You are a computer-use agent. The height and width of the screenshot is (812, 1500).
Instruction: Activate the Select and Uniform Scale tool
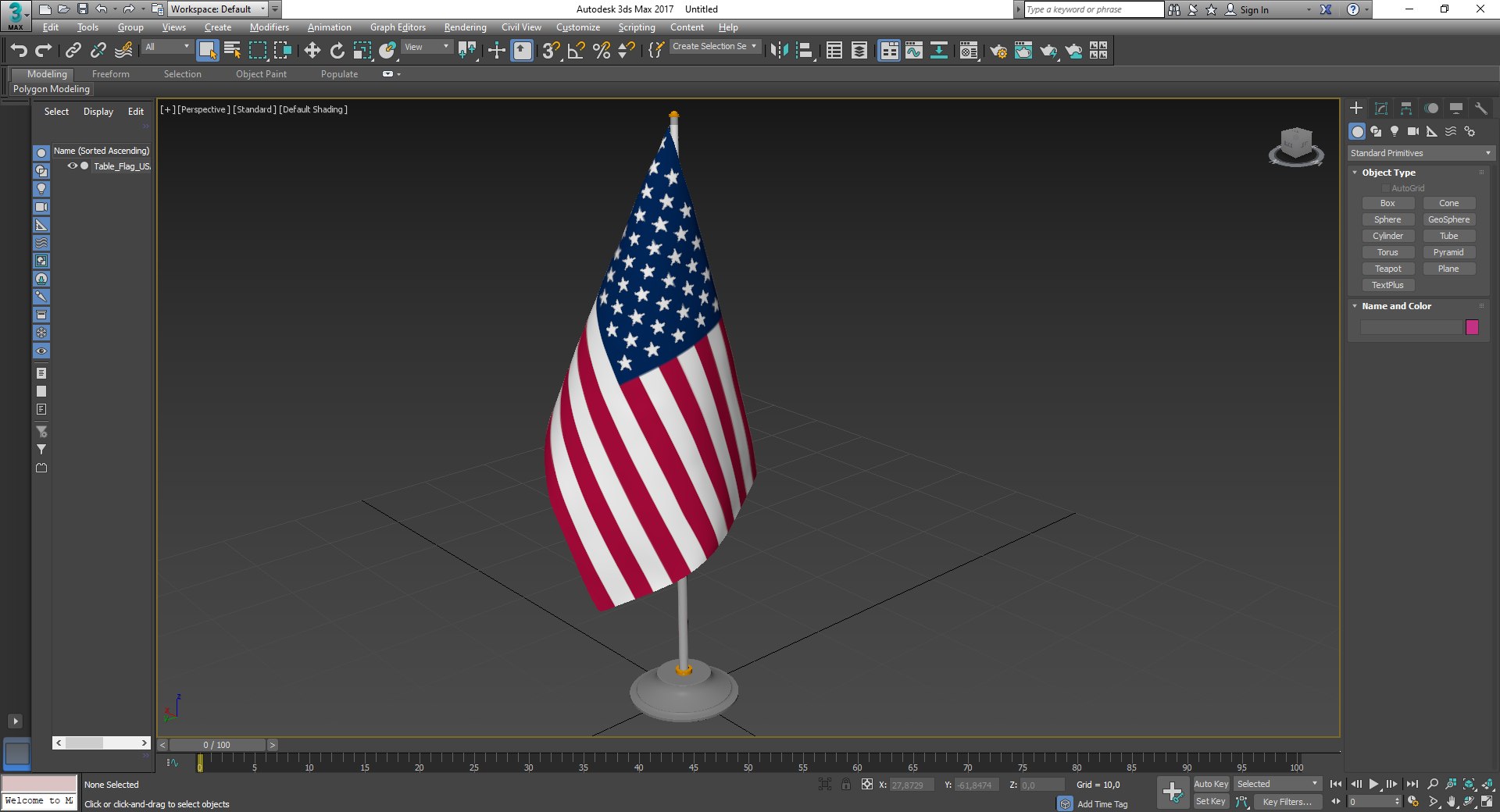pyautogui.click(x=362, y=51)
